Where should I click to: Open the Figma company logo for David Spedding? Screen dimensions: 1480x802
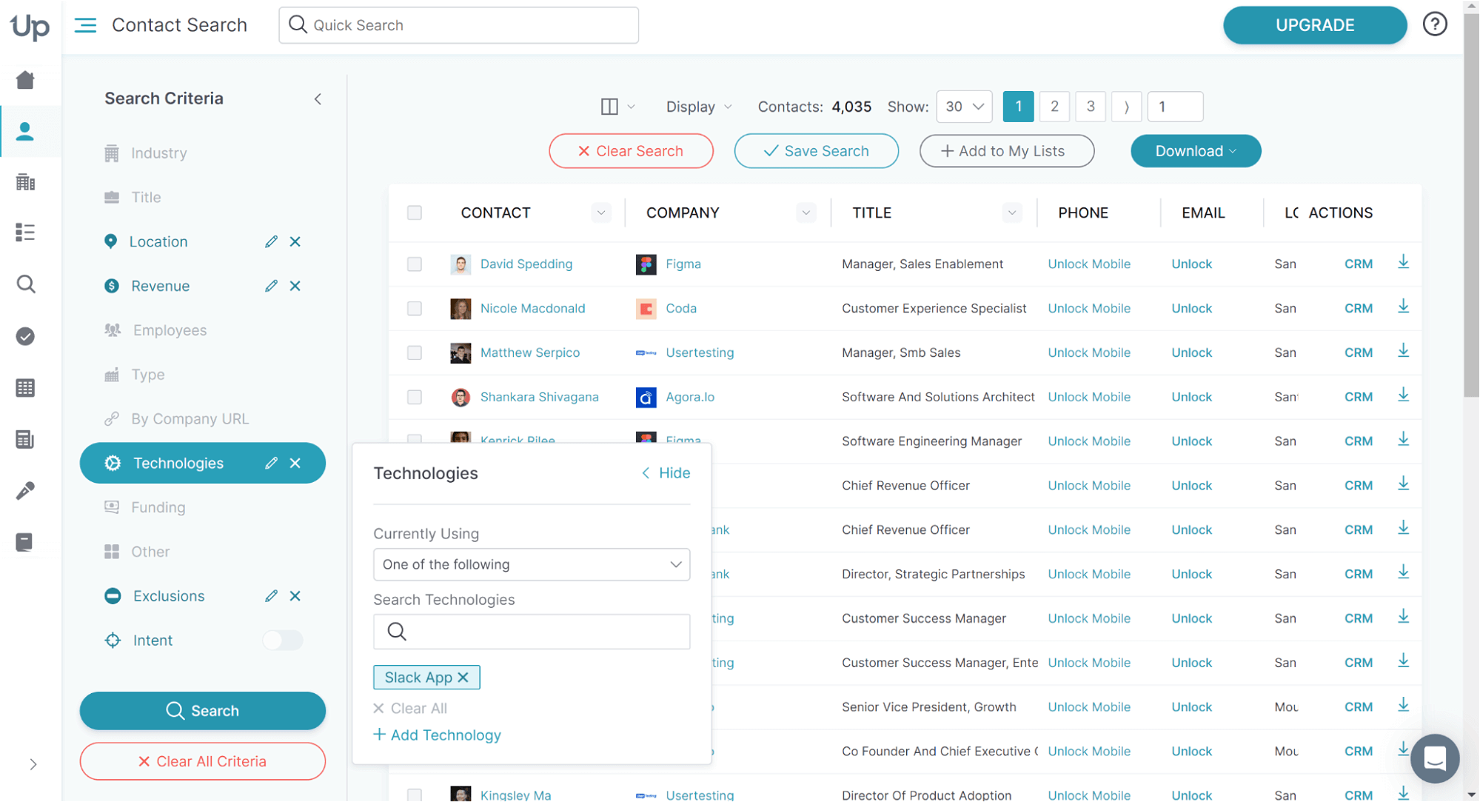[x=646, y=264]
